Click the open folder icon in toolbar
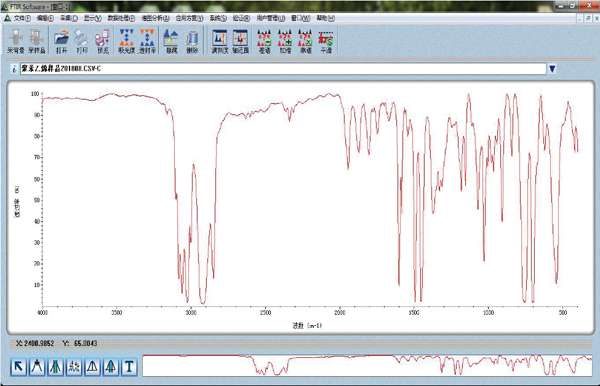The width and height of the screenshot is (600, 386). tap(62, 41)
